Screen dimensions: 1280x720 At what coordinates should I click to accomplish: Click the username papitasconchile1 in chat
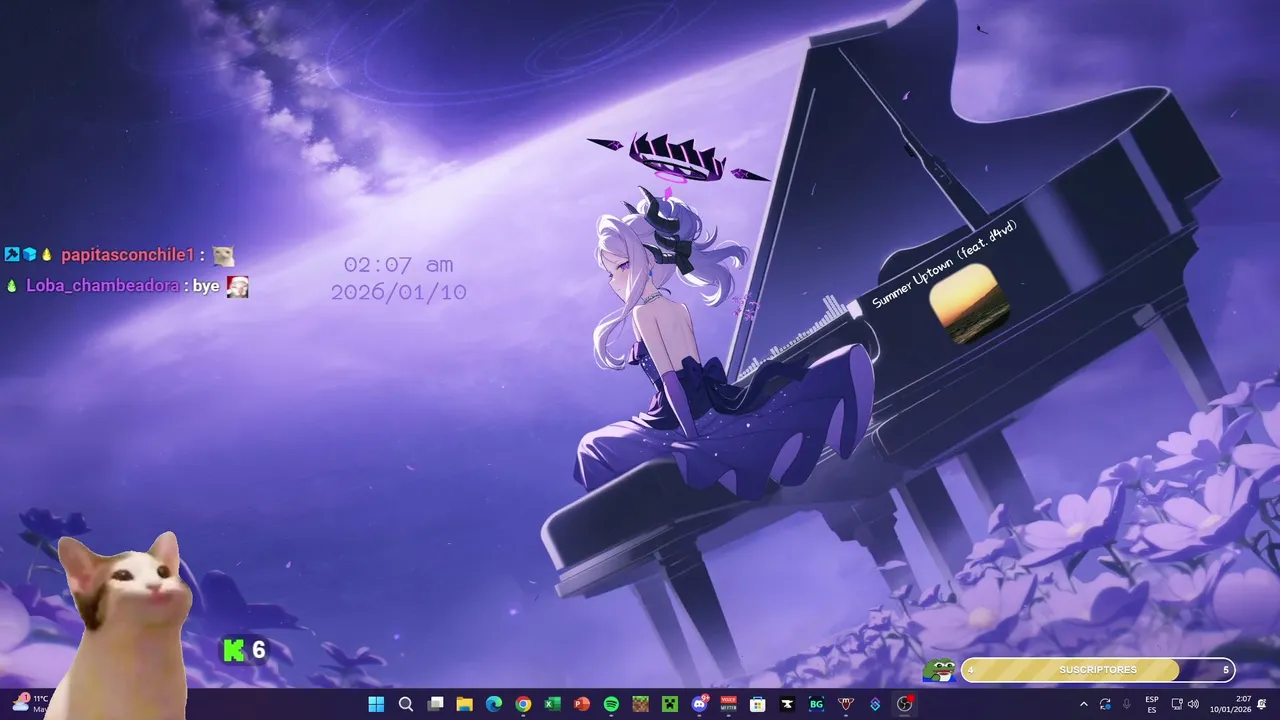[x=128, y=255]
